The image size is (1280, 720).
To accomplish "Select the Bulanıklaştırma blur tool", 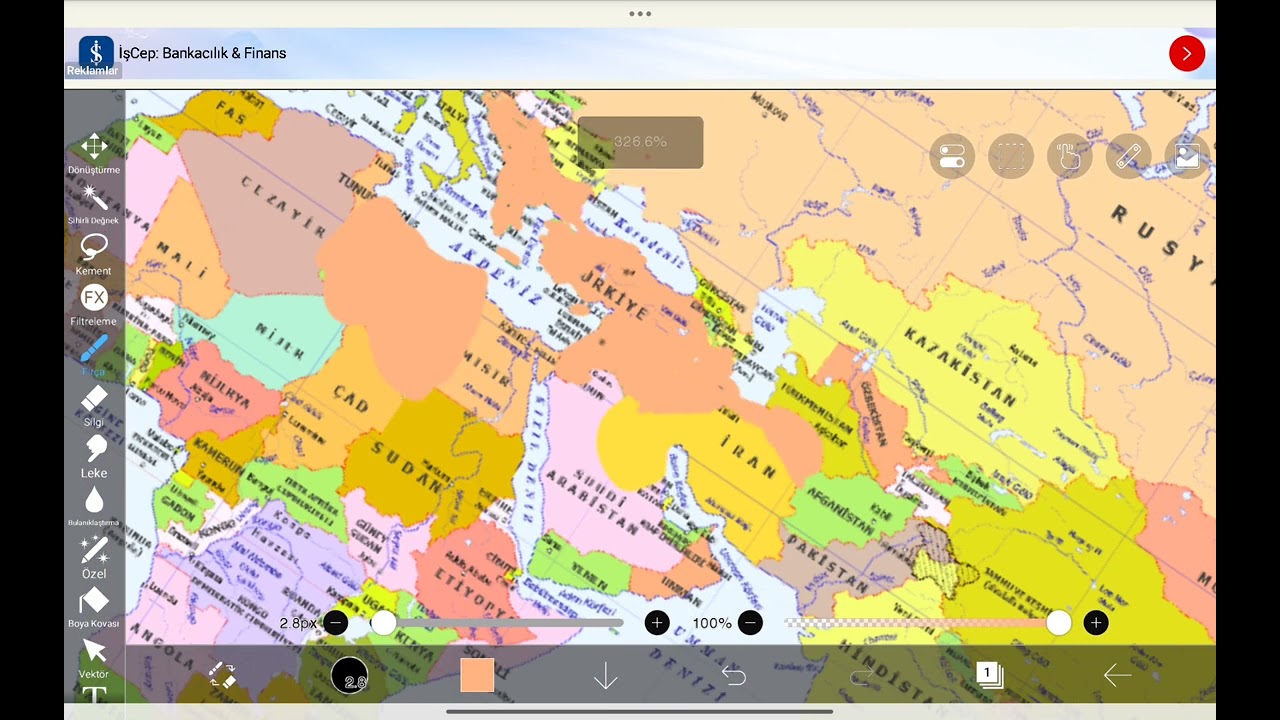I will (94, 506).
